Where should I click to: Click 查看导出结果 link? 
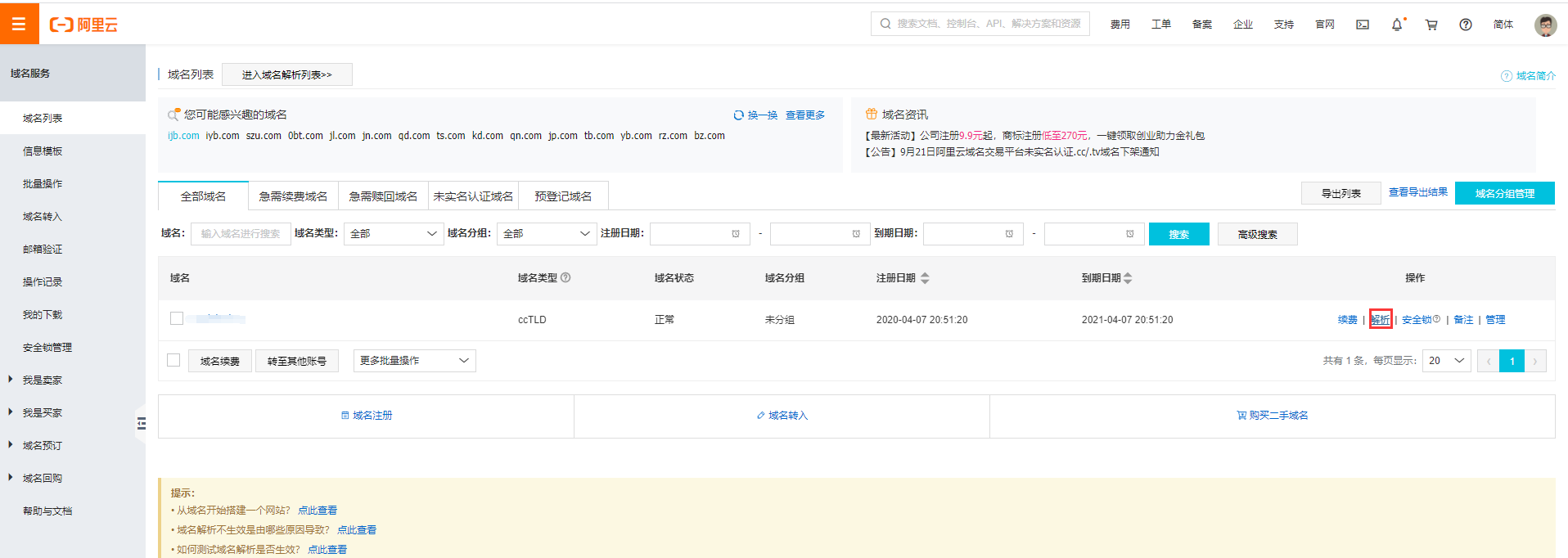tap(1418, 192)
